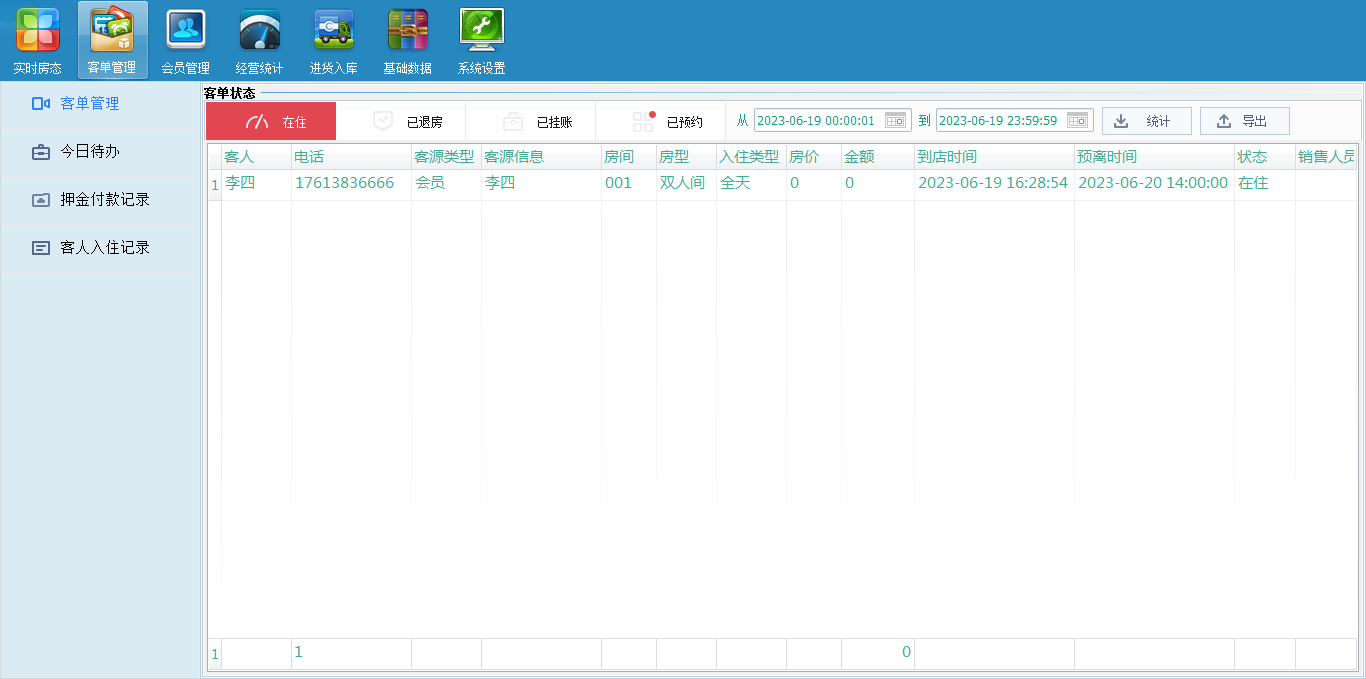Screen dimensions: 1366x679
Task: Open 系统设置 wrench monitor icon
Action: [x=481, y=31]
